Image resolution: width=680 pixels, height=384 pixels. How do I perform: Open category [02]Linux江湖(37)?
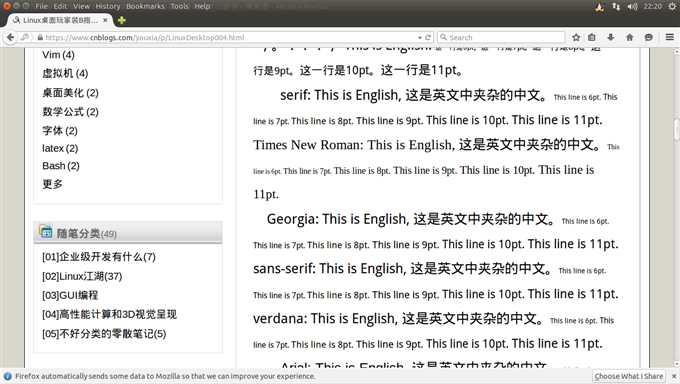[x=82, y=276]
